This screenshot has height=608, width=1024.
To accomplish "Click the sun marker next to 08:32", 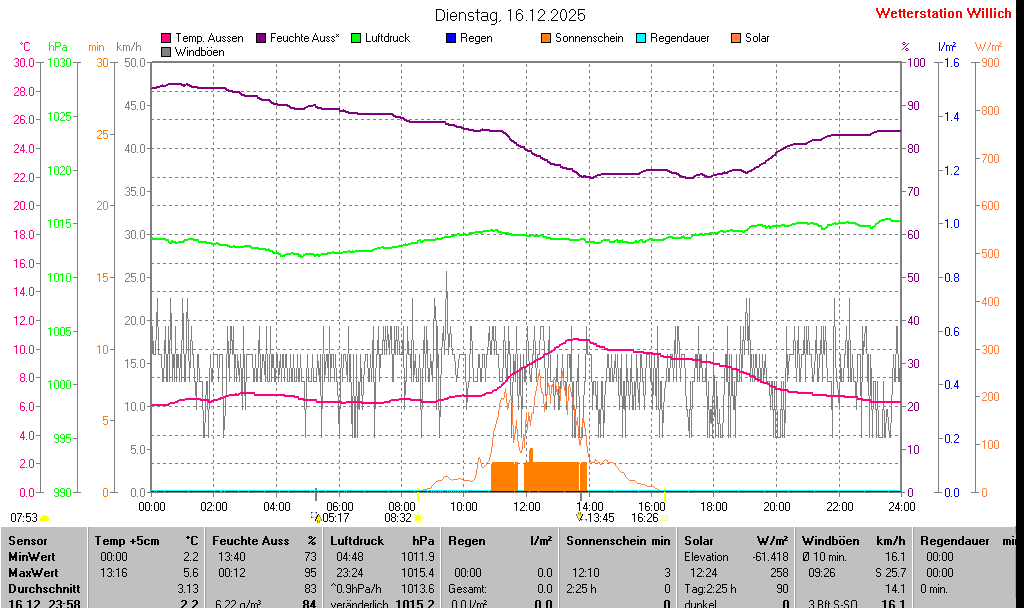I will tap(418, 518).
